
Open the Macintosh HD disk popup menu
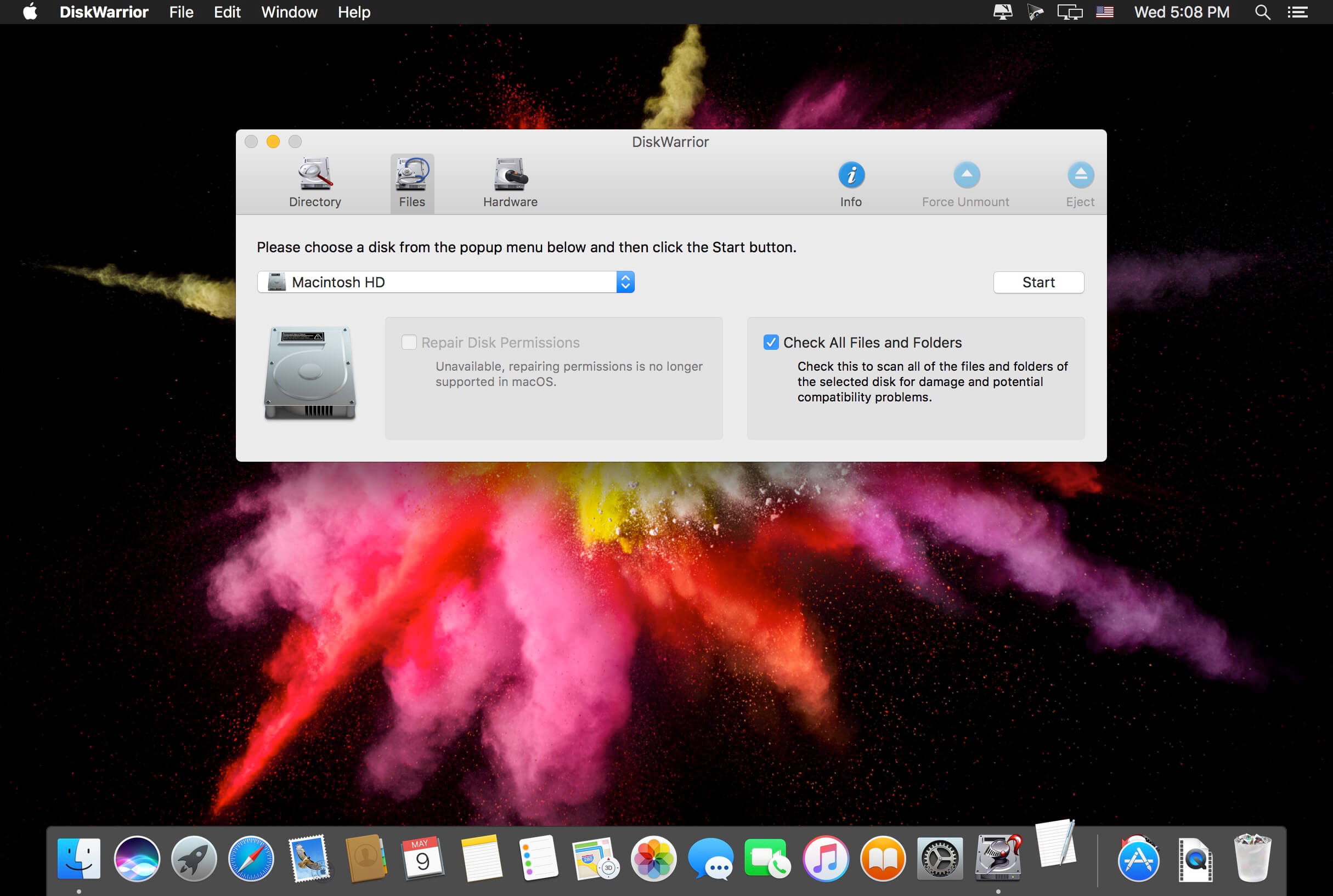(x=446, y=282)
